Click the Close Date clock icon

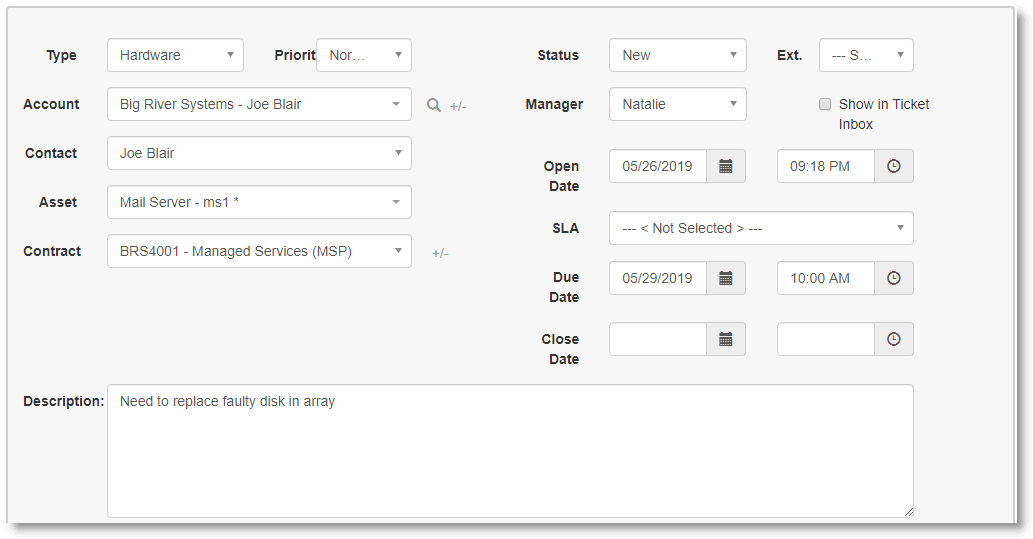point(894,340)
